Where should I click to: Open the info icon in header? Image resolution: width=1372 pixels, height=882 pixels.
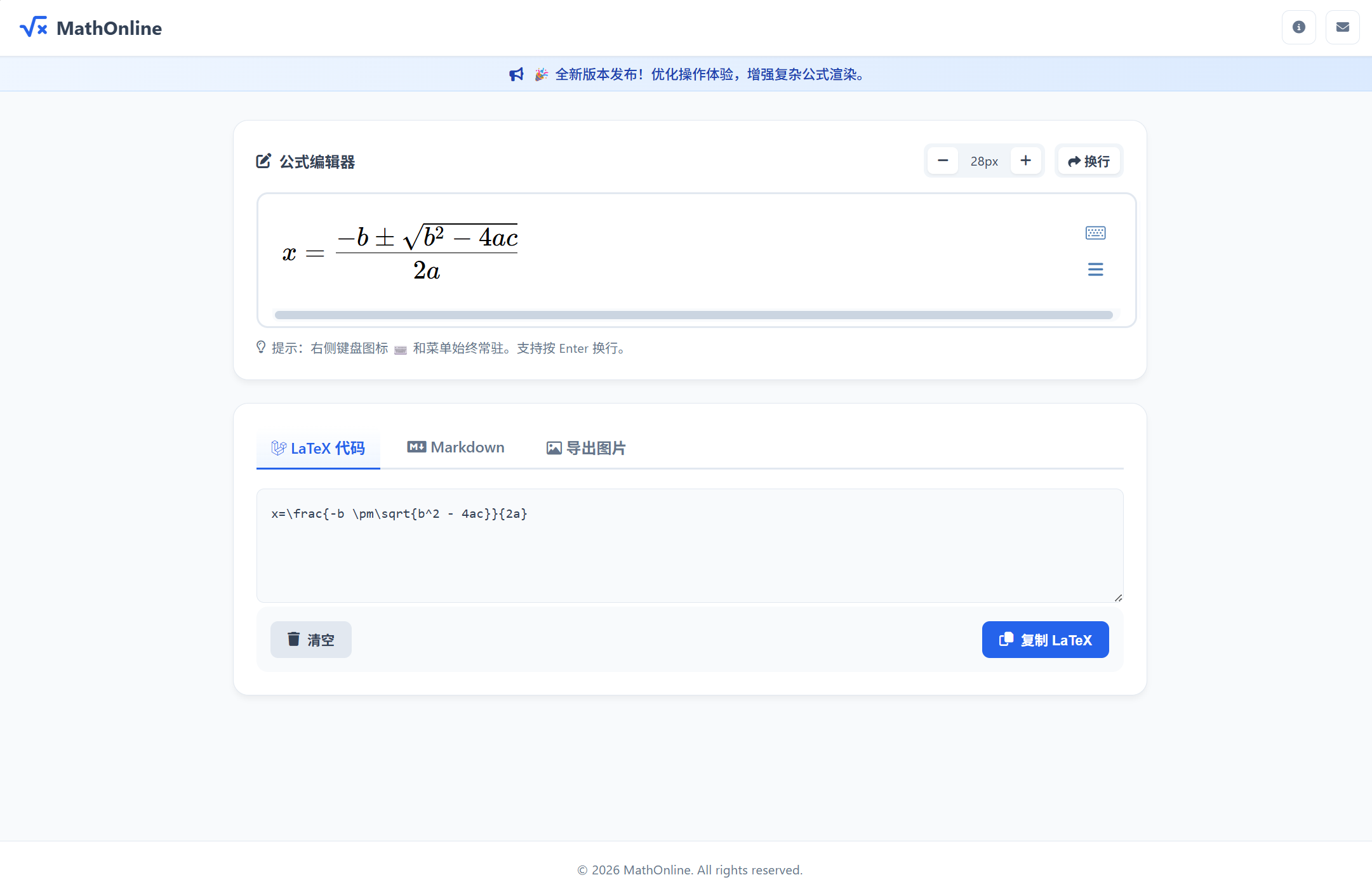point(1298,27)
